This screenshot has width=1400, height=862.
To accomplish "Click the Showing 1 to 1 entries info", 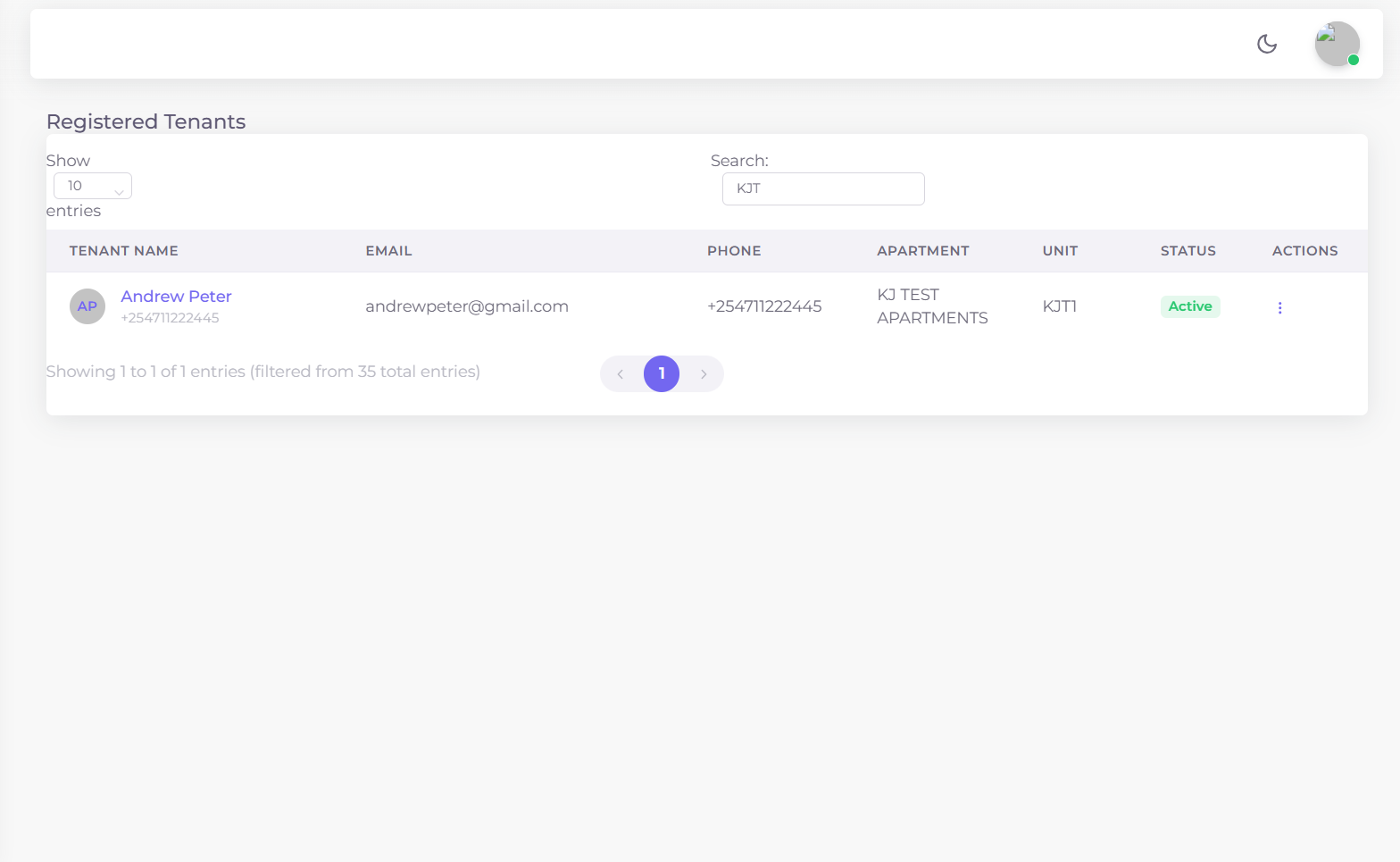I will pyautogui.click(x=263, y=372).
